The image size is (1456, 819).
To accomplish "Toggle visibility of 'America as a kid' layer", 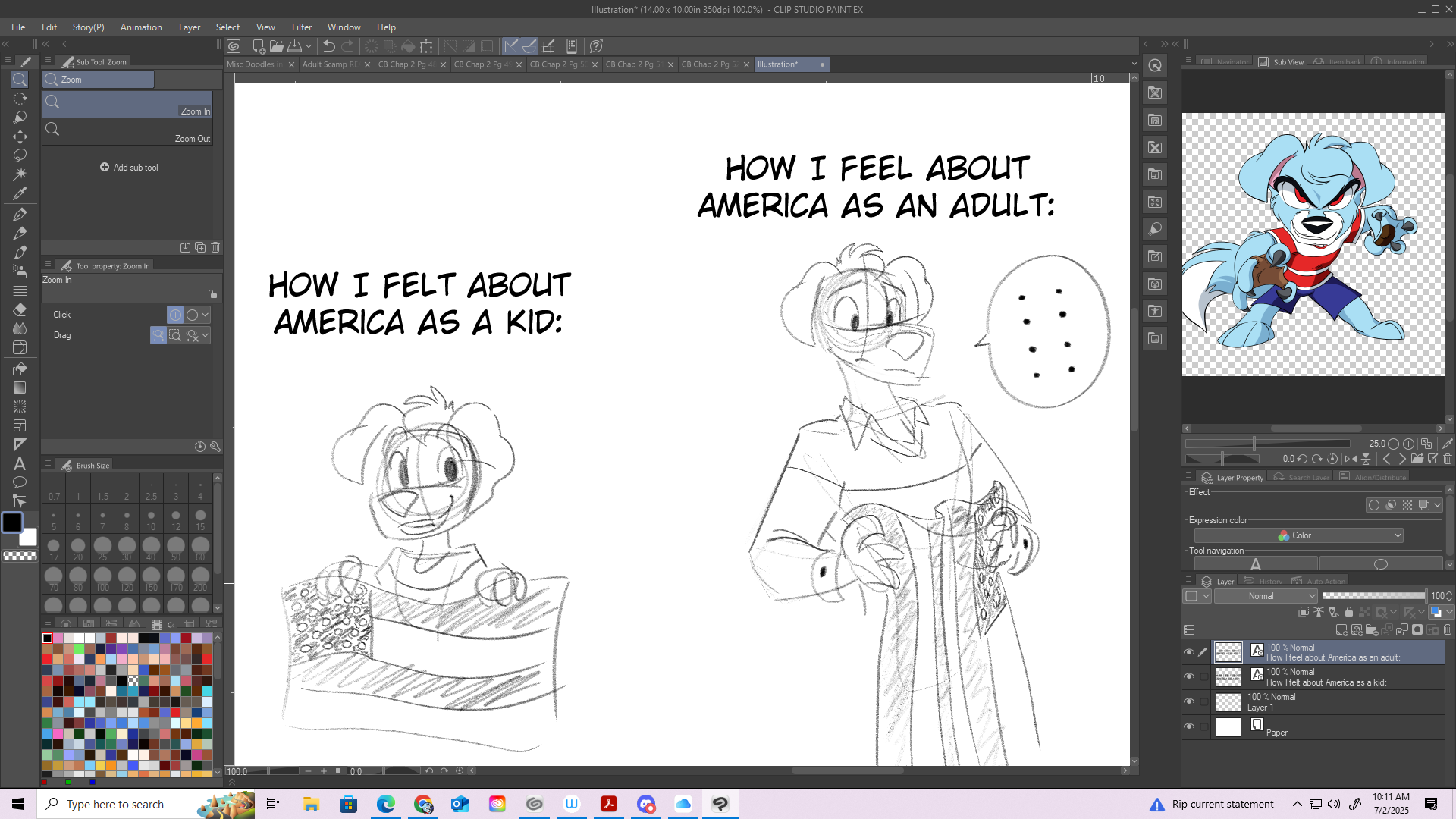I will (1189, 676).
